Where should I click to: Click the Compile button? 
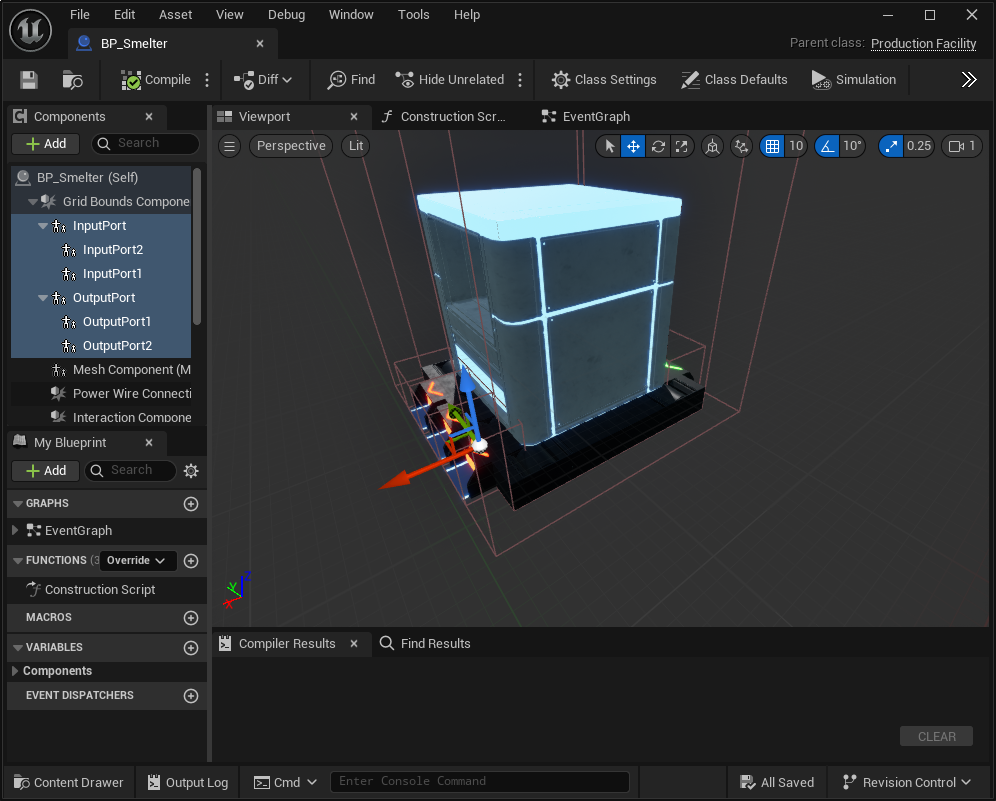pyautogui.click(x=156, y=80)
